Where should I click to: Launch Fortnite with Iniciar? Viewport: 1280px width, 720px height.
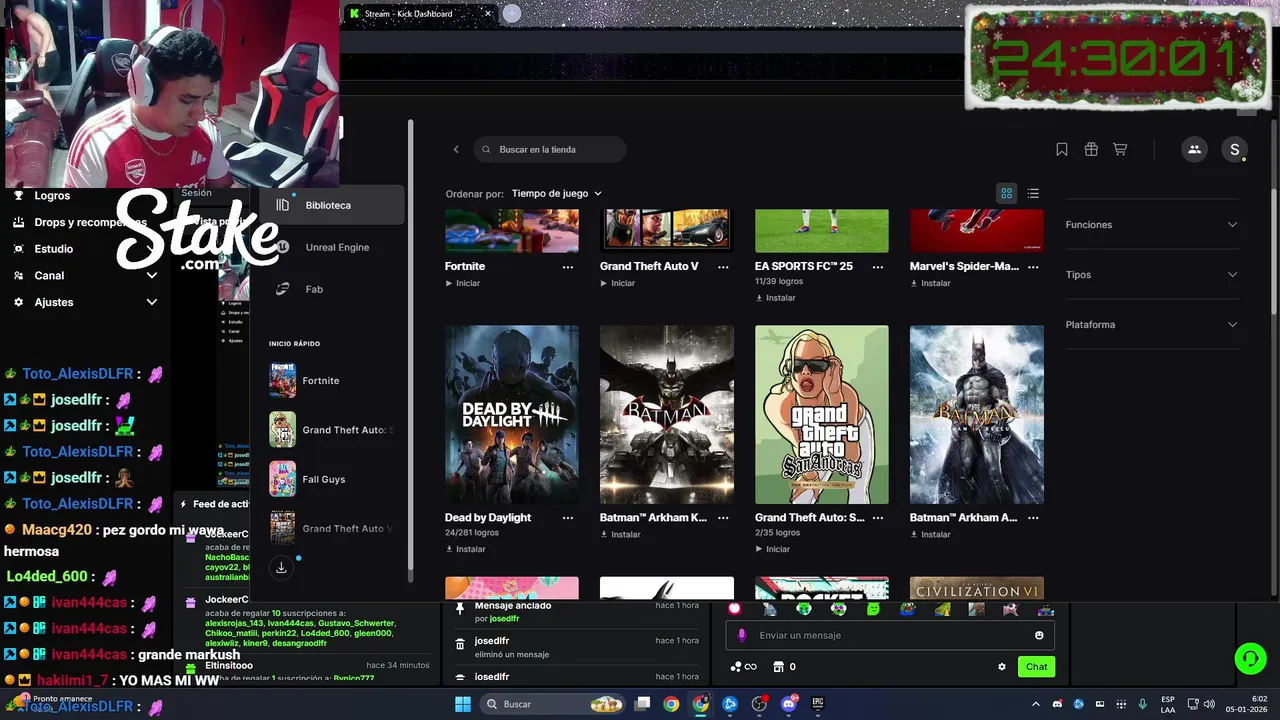pos(462,283)
